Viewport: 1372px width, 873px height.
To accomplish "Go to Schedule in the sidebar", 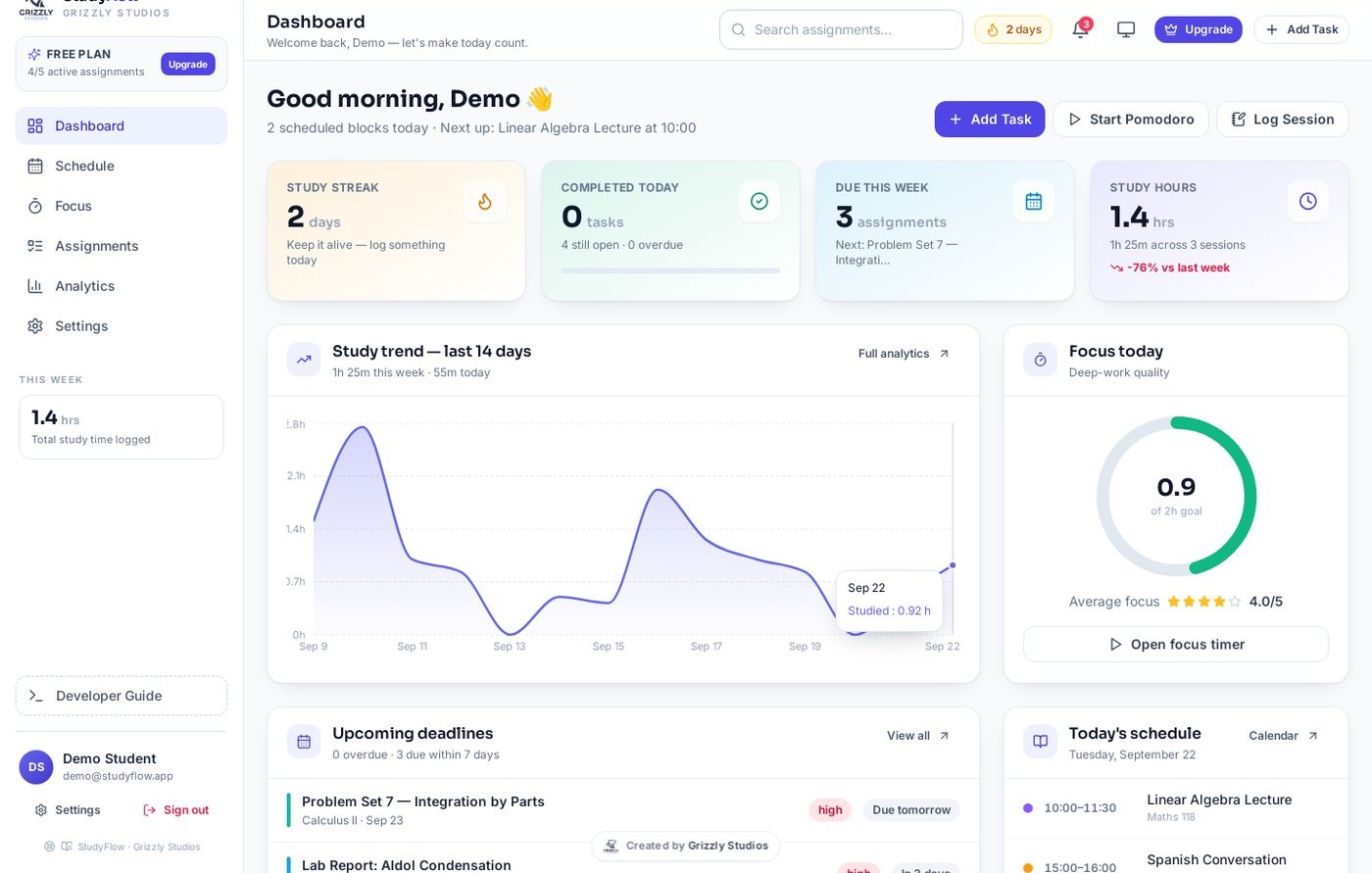I will pos(122,166).
